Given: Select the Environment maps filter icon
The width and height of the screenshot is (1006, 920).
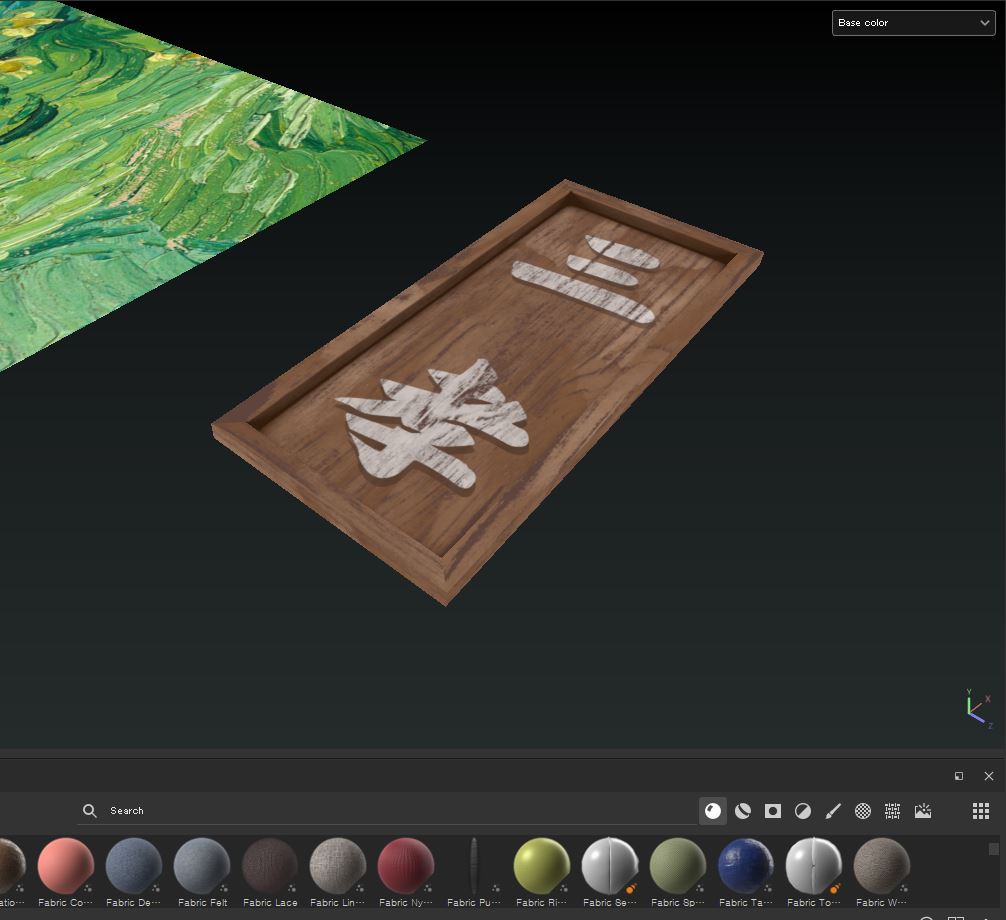Looking at the screenshot, I should tap(923, 811).
